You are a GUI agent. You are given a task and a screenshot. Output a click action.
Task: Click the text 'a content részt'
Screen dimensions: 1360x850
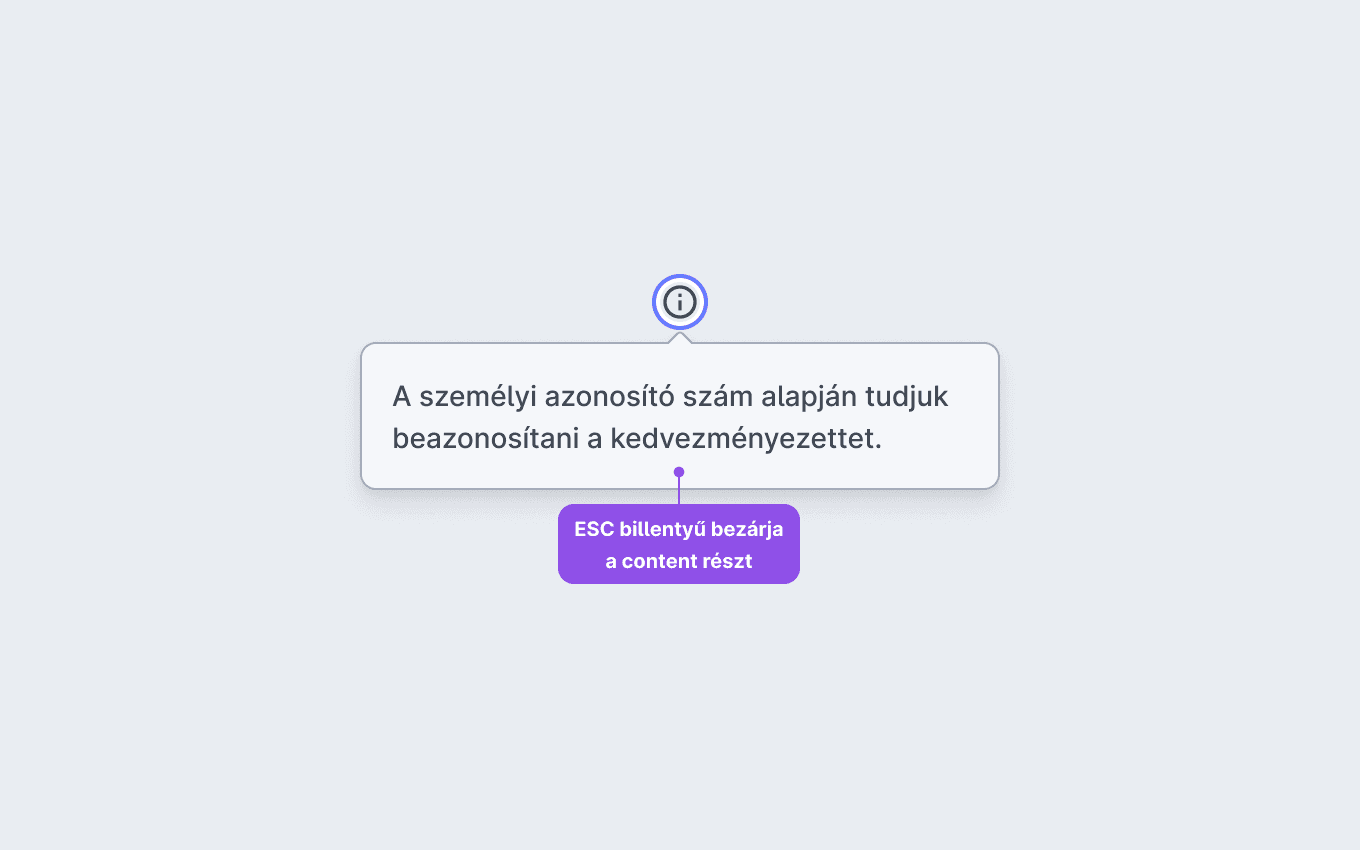(679, 561)
